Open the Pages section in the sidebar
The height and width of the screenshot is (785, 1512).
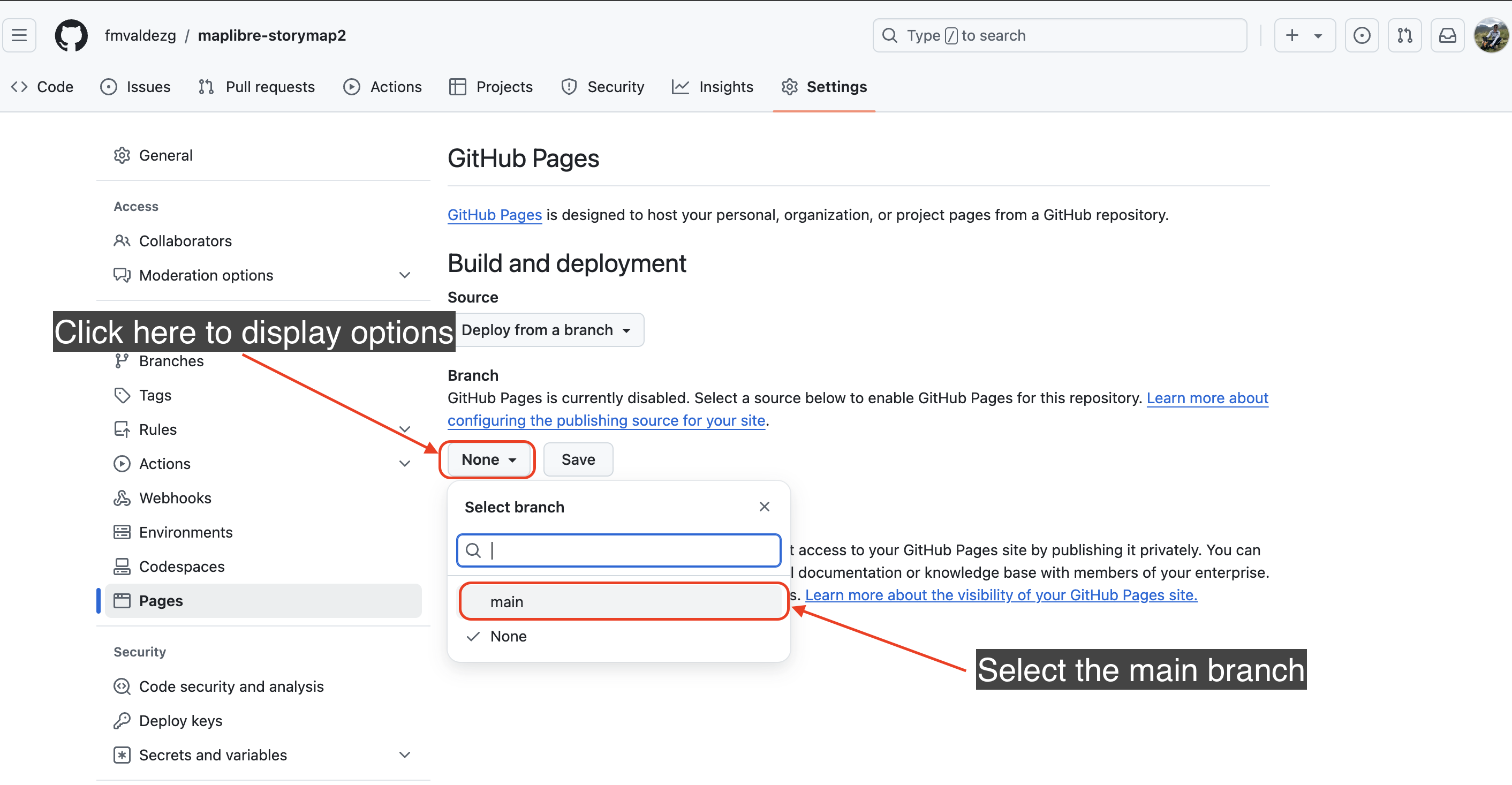(x=160, y=601)
